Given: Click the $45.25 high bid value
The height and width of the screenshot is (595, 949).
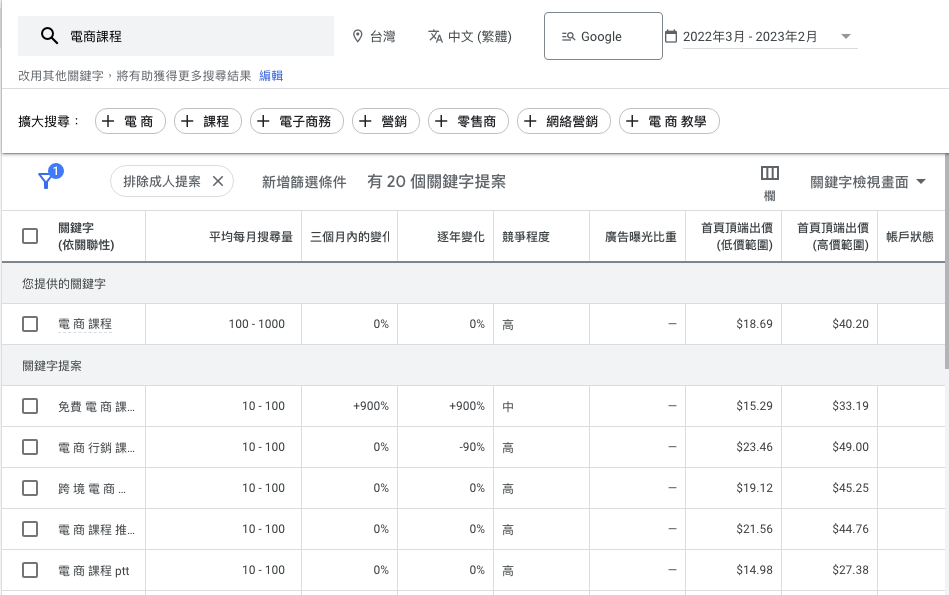Looking at the screenshot, I should tap(850, 488).
